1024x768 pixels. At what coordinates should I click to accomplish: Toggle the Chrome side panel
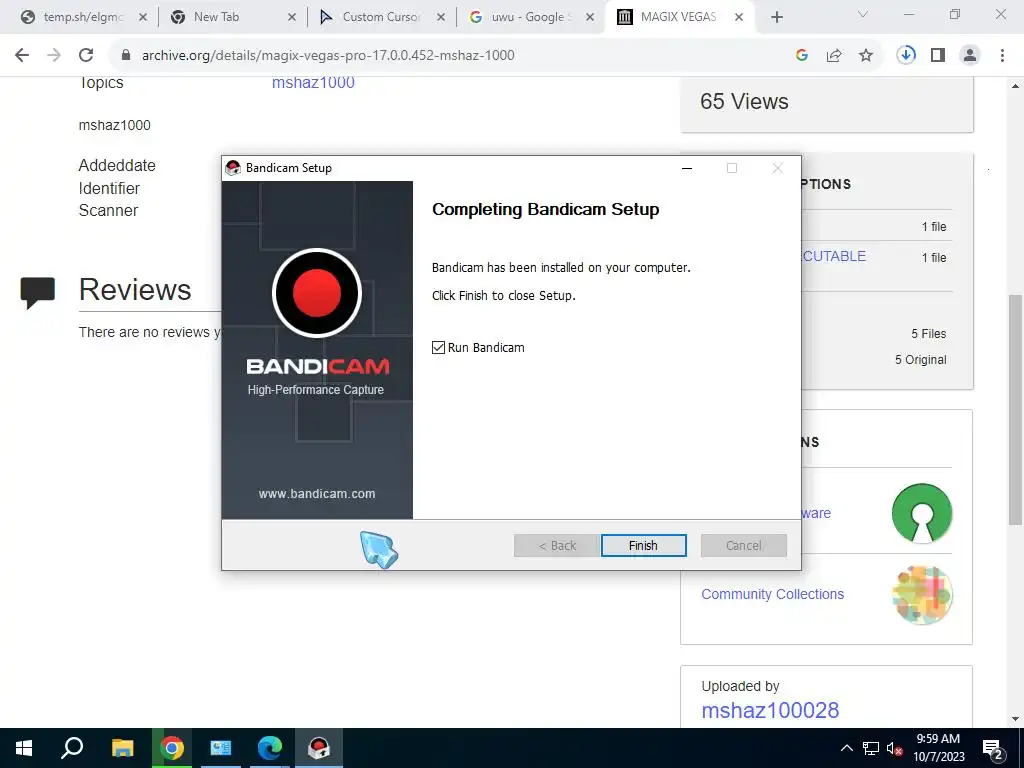tap(938, 56)
